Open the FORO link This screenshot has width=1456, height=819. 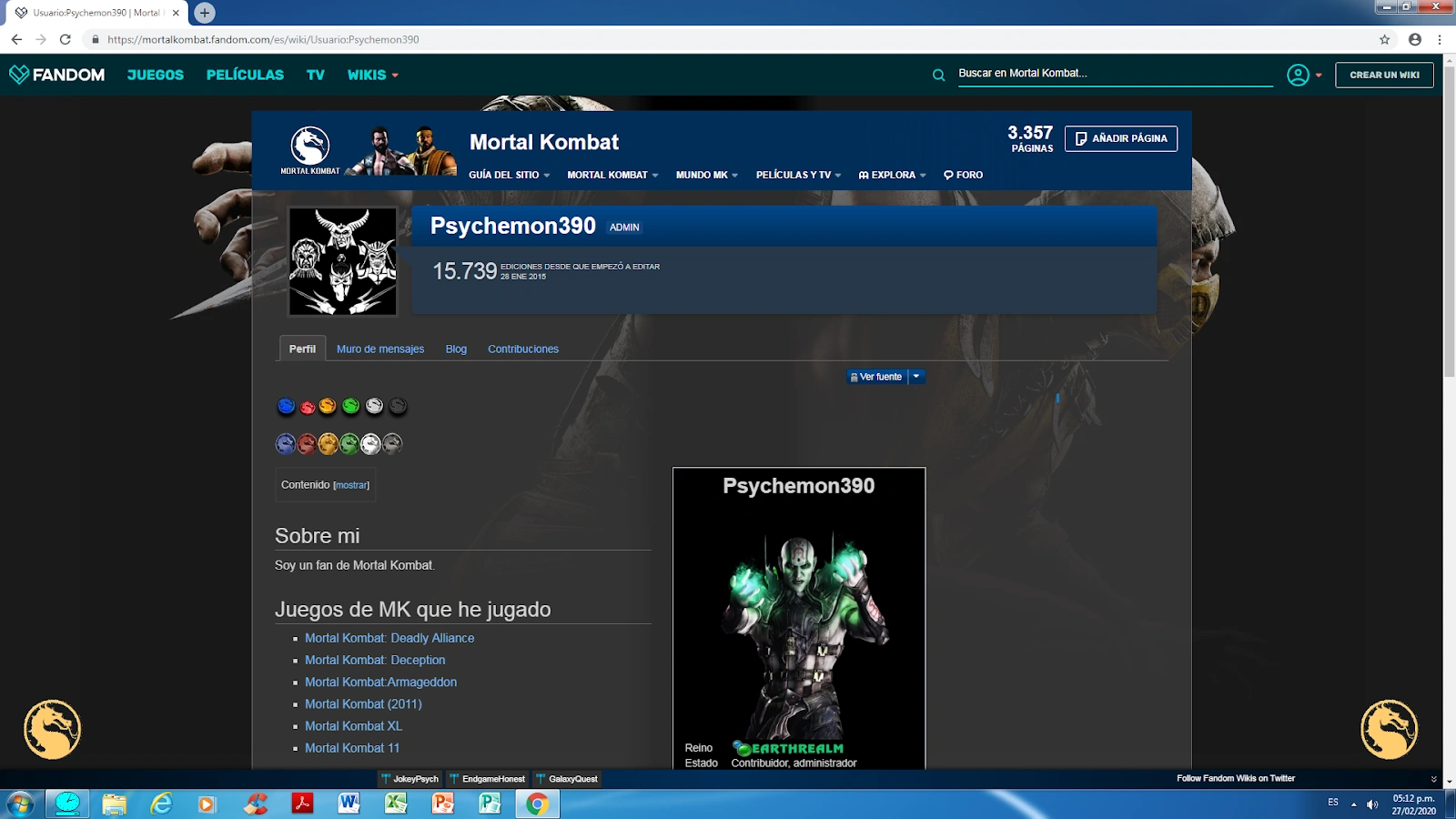(x=963, y=175)
